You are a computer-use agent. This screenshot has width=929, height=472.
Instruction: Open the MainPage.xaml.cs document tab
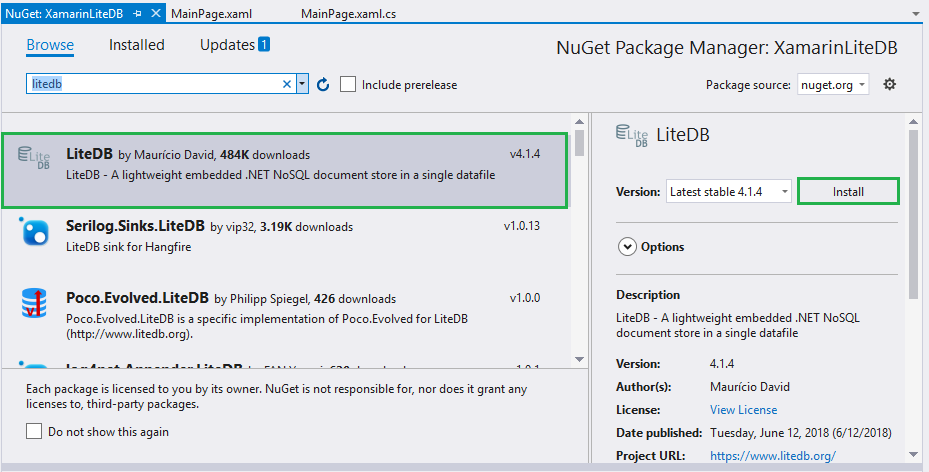point(348,14)
